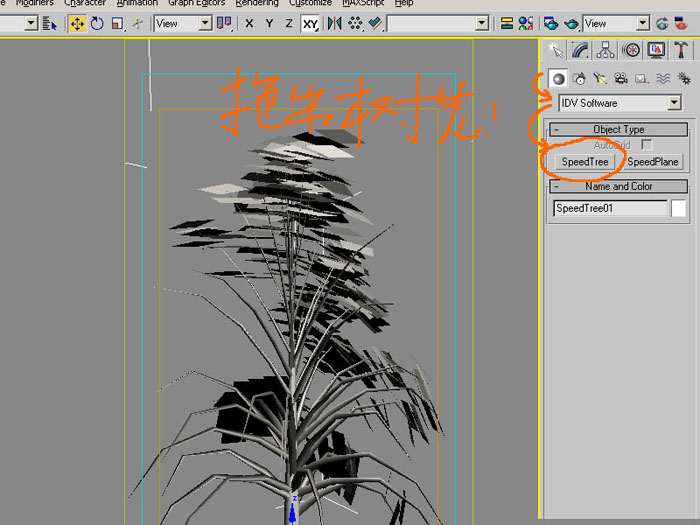Click the object color swatch
This screenshot has width=700, height=525.
[x=678, y=208]
